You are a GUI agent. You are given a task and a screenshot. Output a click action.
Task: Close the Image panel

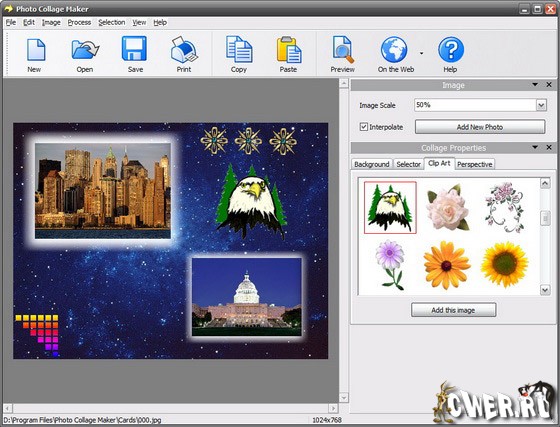click(549, 85)
